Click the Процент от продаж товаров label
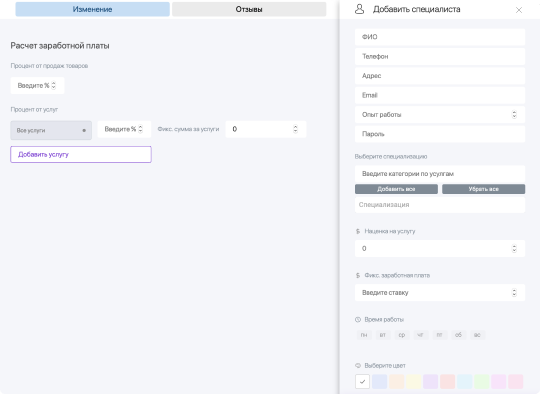The image size is (541, 394). (x=49, y=66)
